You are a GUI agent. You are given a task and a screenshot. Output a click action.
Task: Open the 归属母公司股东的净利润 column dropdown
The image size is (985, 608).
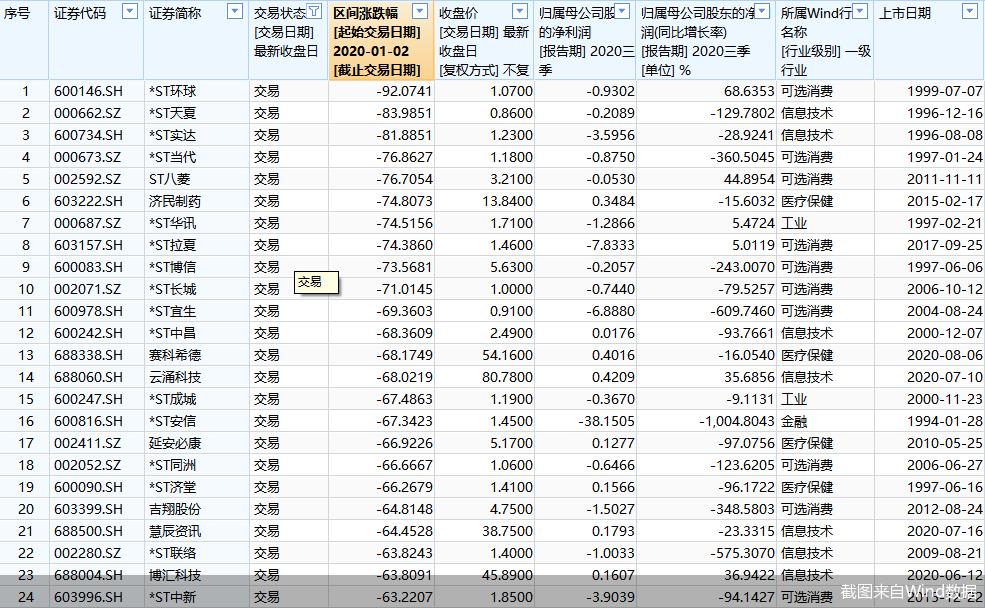pyautogui.click(x=622, y=11)
